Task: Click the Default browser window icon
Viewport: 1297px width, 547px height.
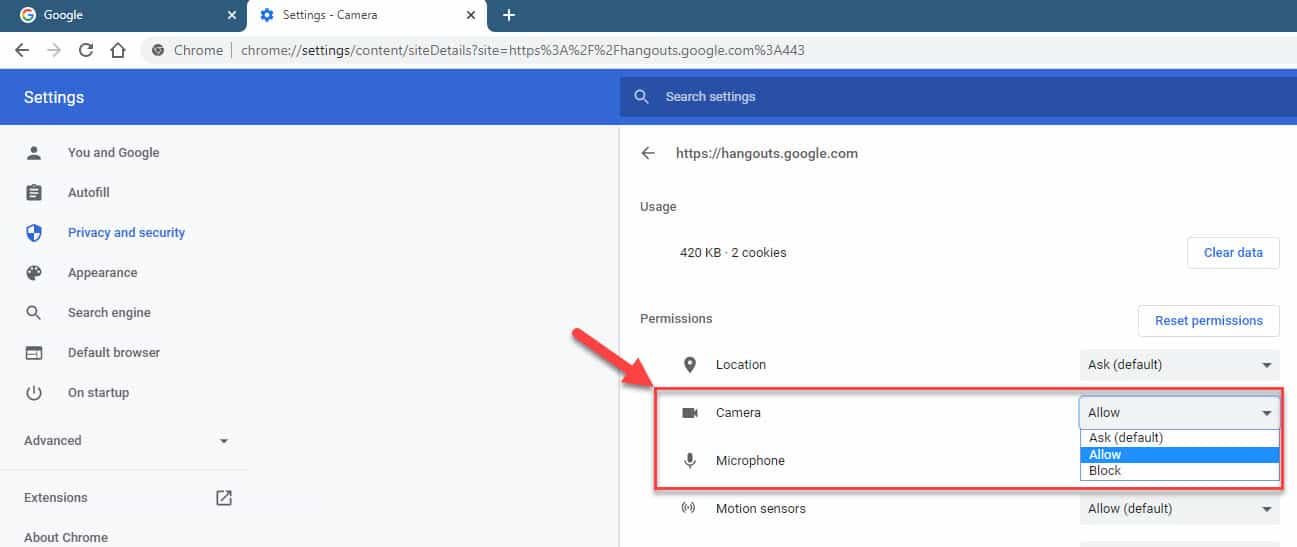Action: (x=34, y=353)
